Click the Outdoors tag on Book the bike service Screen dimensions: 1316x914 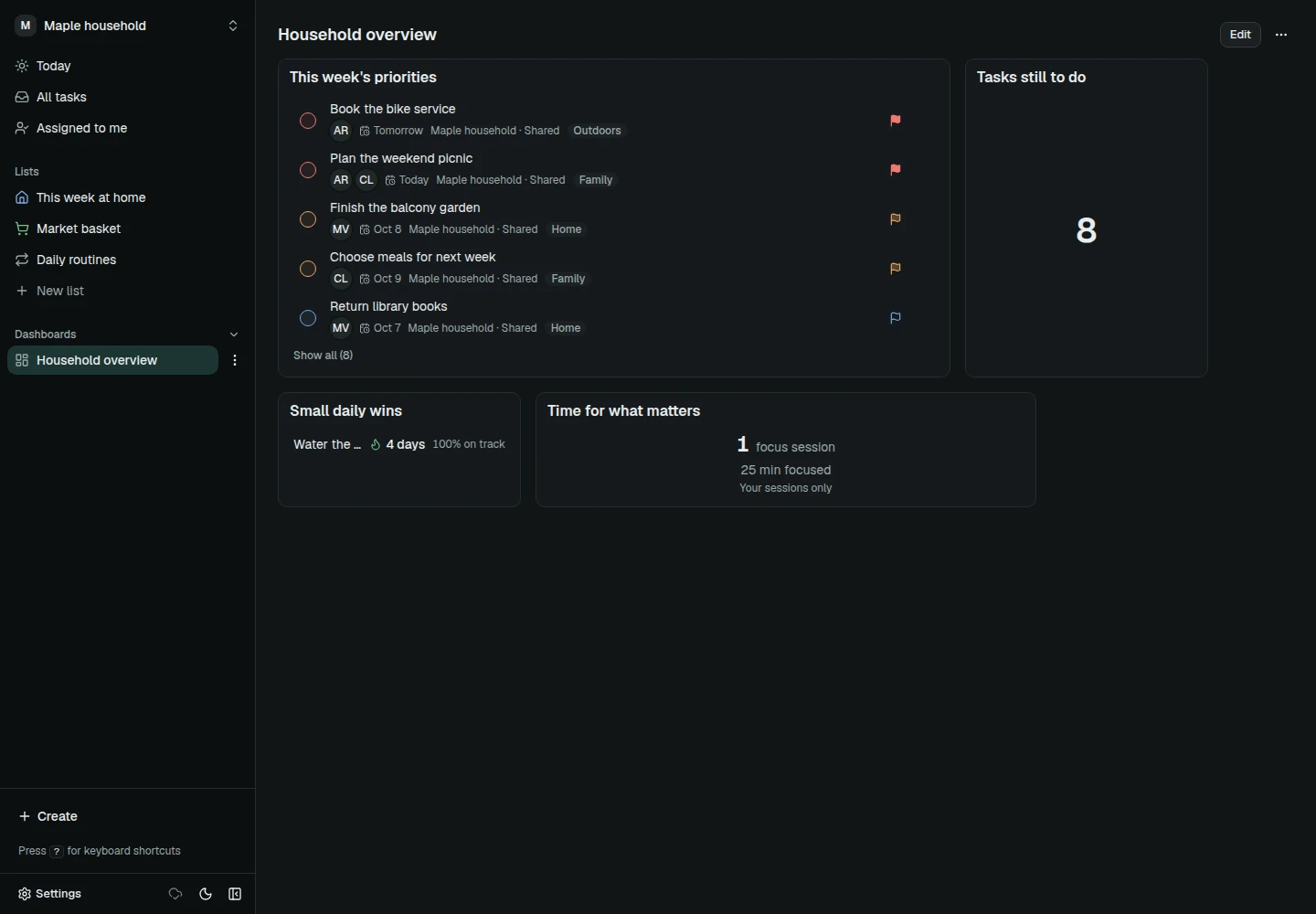click(598, 131)
